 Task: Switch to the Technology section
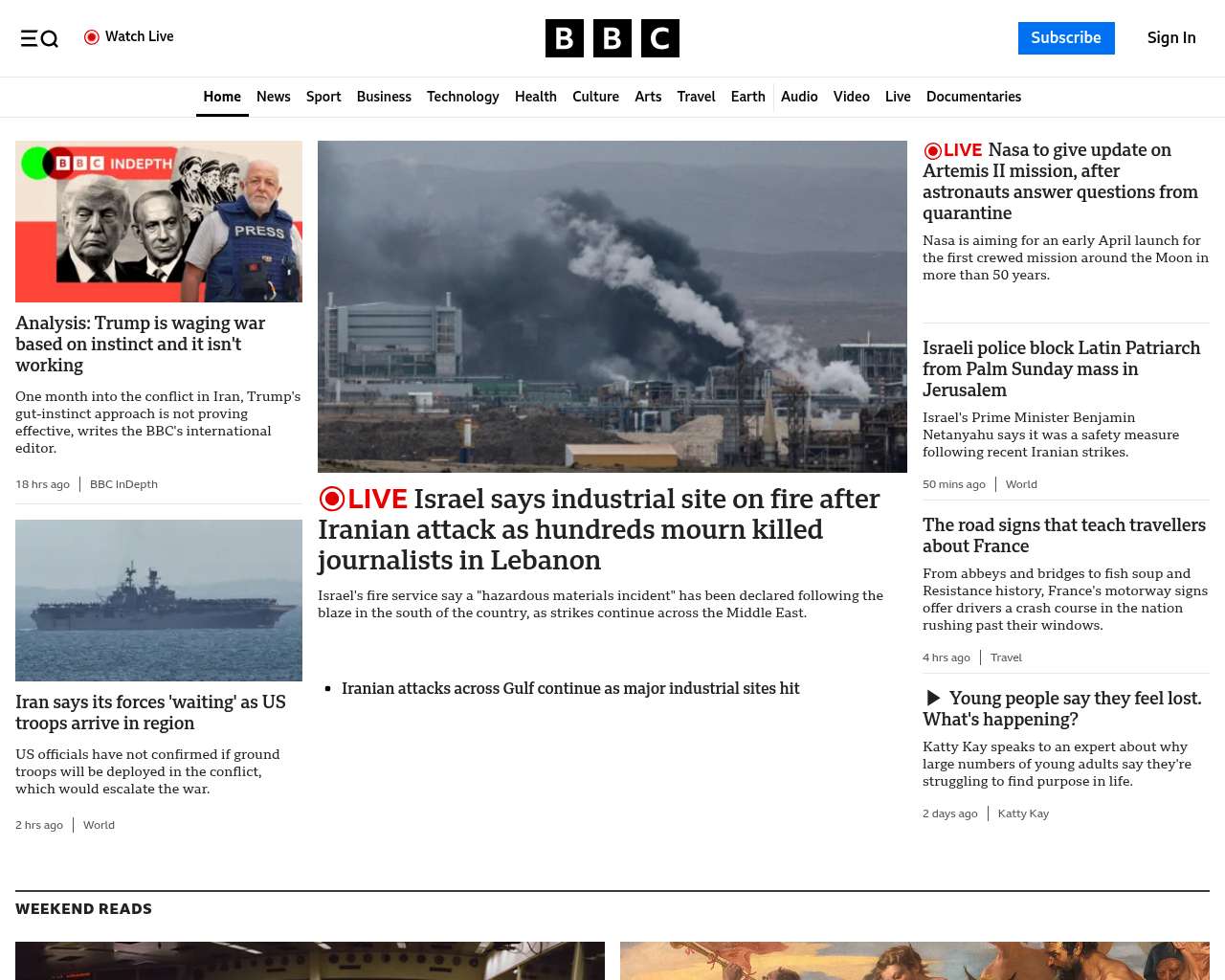(462, 97)
